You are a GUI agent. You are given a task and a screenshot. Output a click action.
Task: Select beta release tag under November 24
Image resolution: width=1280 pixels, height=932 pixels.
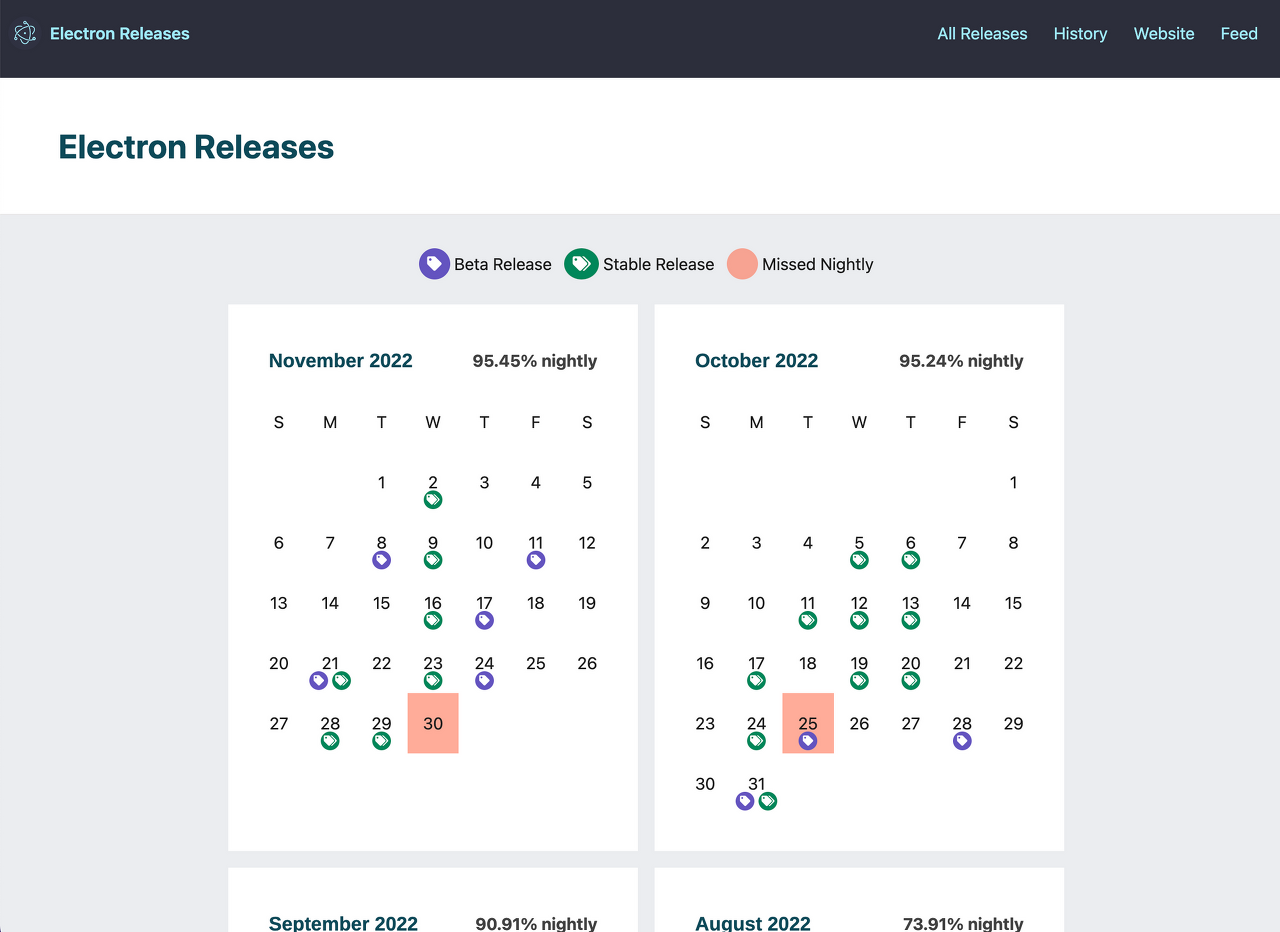[484, 681]
